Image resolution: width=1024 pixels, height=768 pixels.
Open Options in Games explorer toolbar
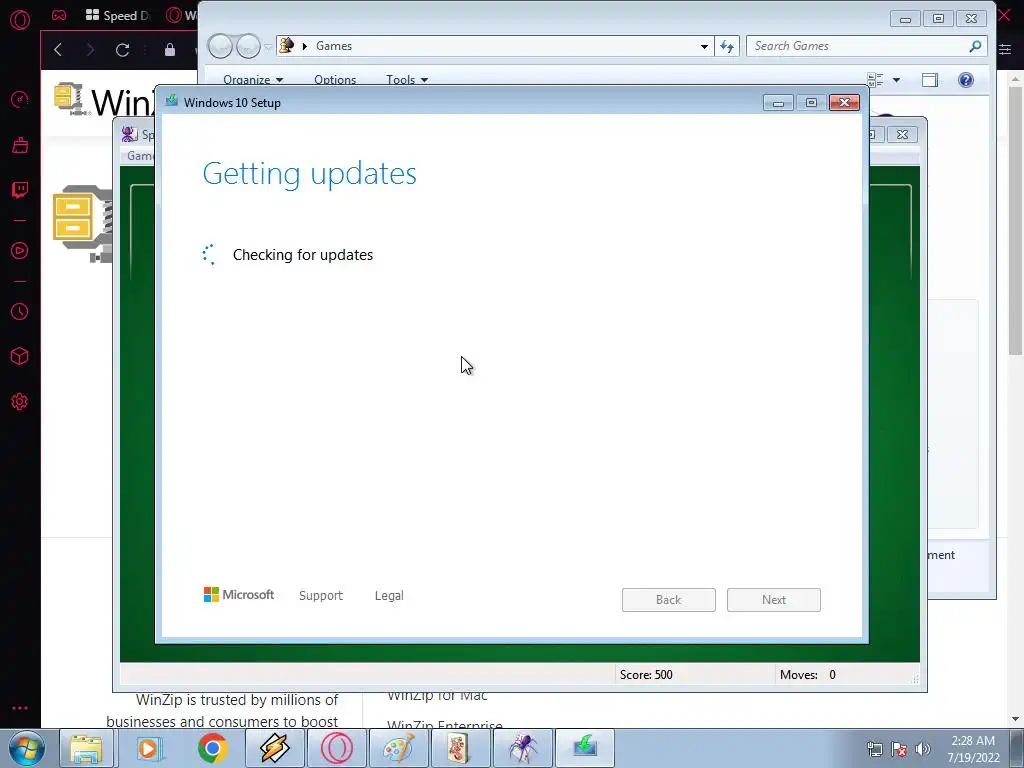click(x=335, y=80)
